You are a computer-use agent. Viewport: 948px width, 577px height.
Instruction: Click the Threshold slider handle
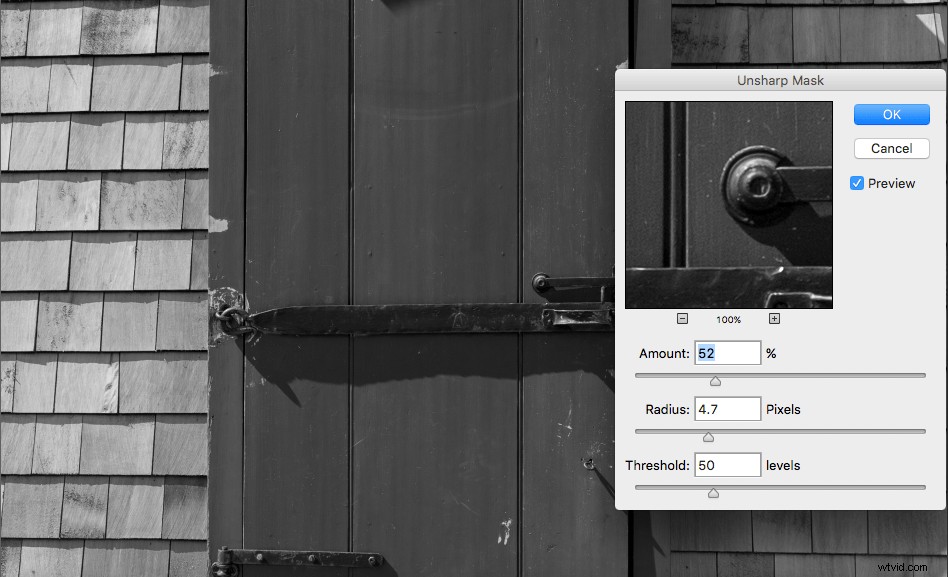click(713, 493)
